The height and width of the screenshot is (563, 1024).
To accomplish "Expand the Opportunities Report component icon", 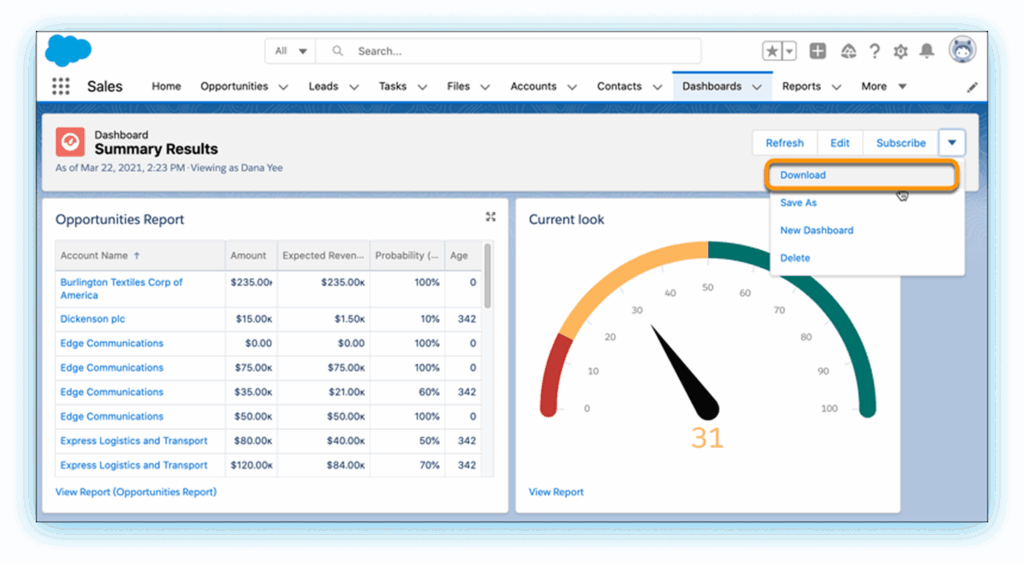I will (490, 217).
